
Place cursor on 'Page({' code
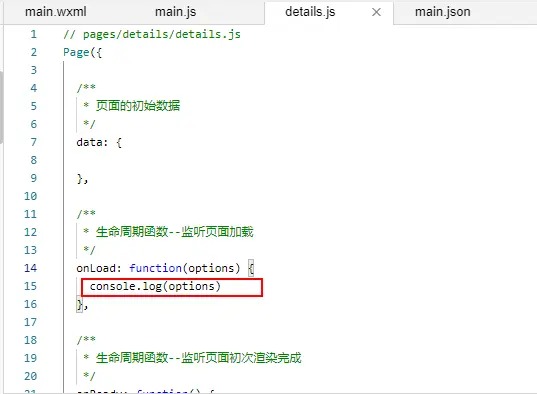click(83, 52)
